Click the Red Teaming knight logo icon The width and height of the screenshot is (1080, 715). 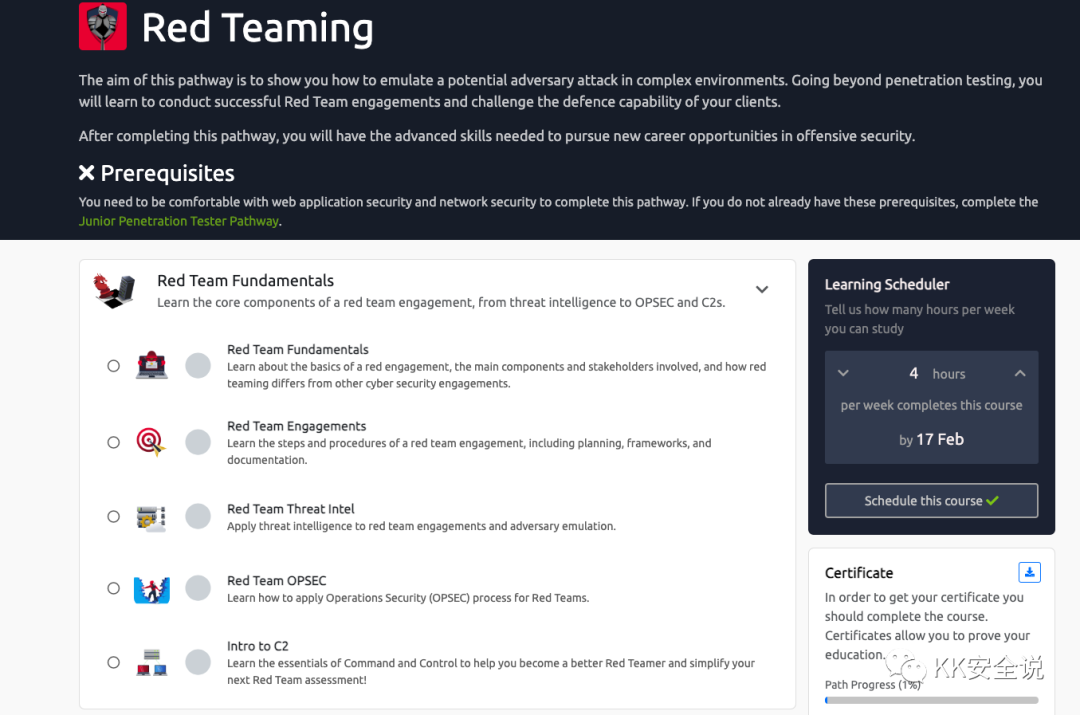[103, 26]
